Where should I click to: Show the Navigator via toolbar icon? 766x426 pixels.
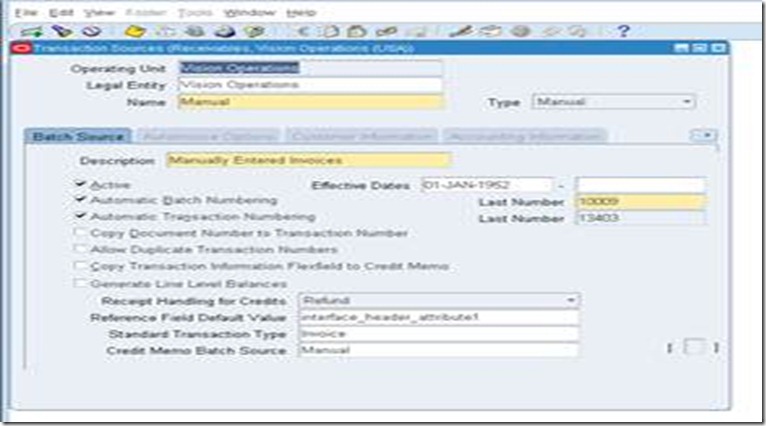pyautogui.click(x=91, y=32)
